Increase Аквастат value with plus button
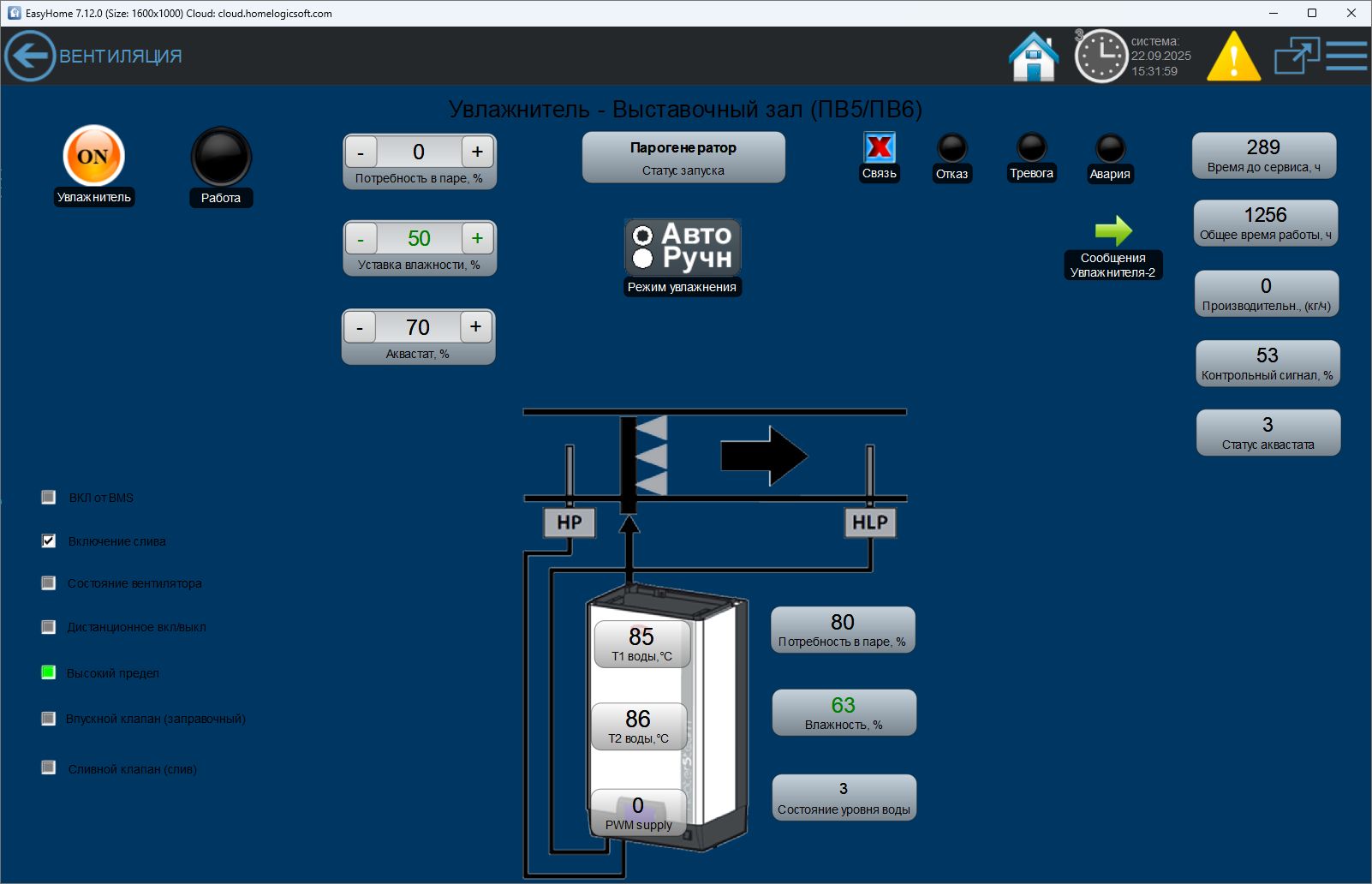 [476, 326]
